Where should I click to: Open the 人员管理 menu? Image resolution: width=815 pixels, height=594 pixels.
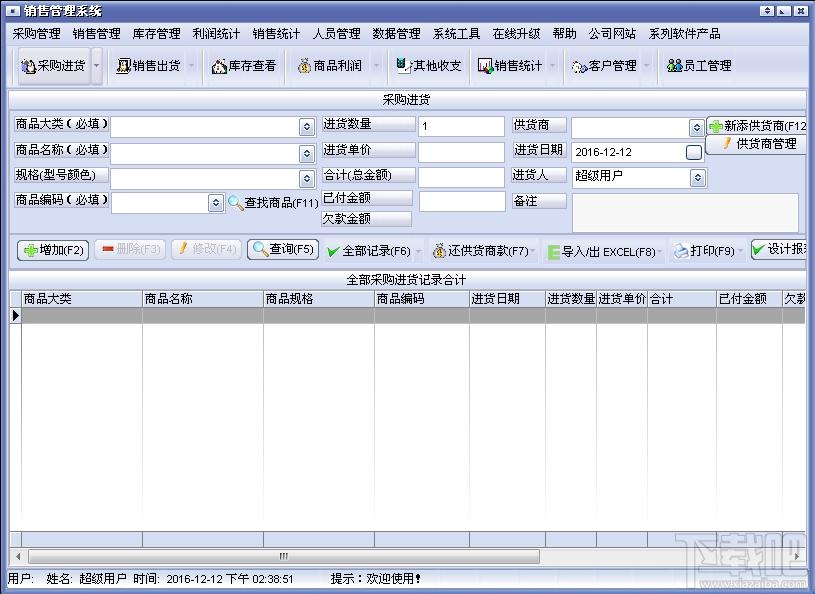click(x=336, y=34)
